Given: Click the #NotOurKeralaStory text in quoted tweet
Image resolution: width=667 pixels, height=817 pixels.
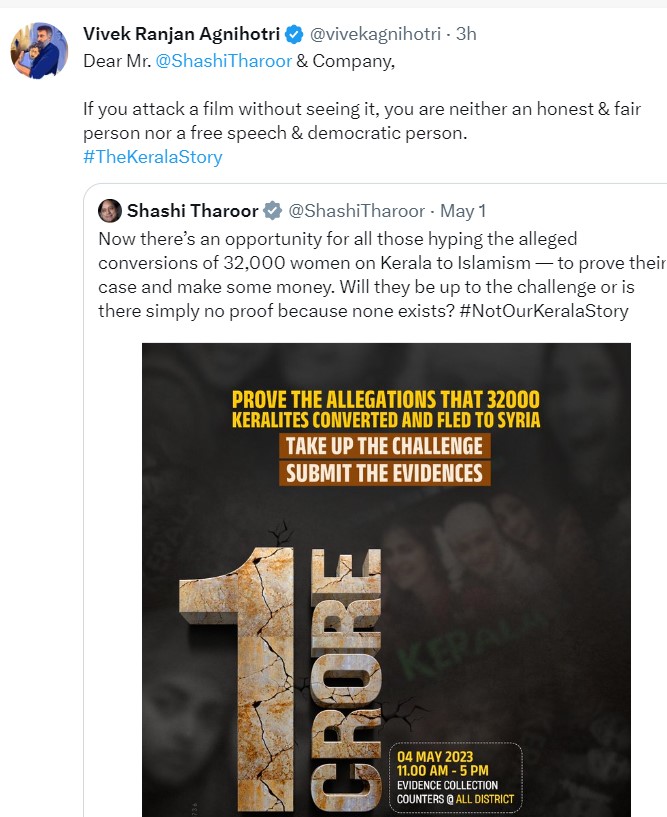Looking at the screenshot, I should [x=545, y=310].
